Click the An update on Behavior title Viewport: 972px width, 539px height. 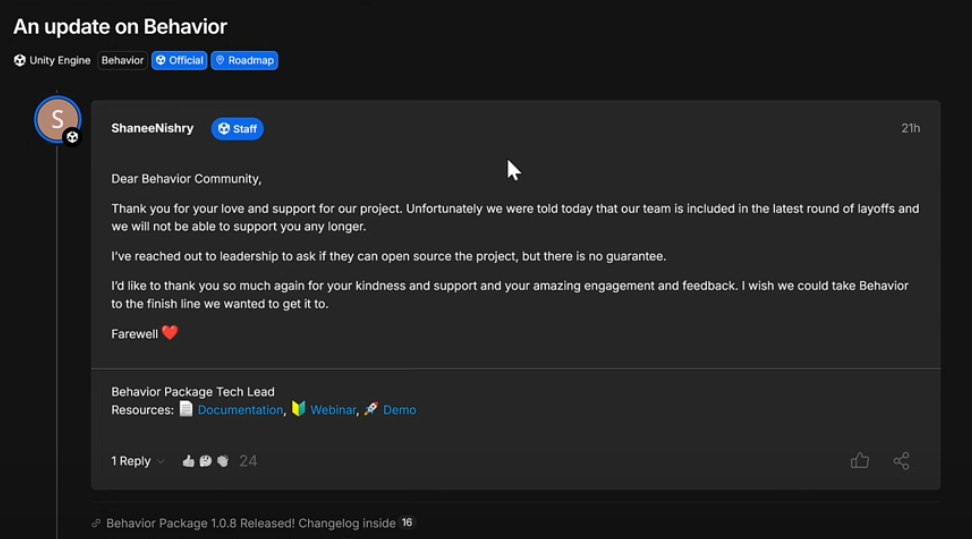click(120, 27)
